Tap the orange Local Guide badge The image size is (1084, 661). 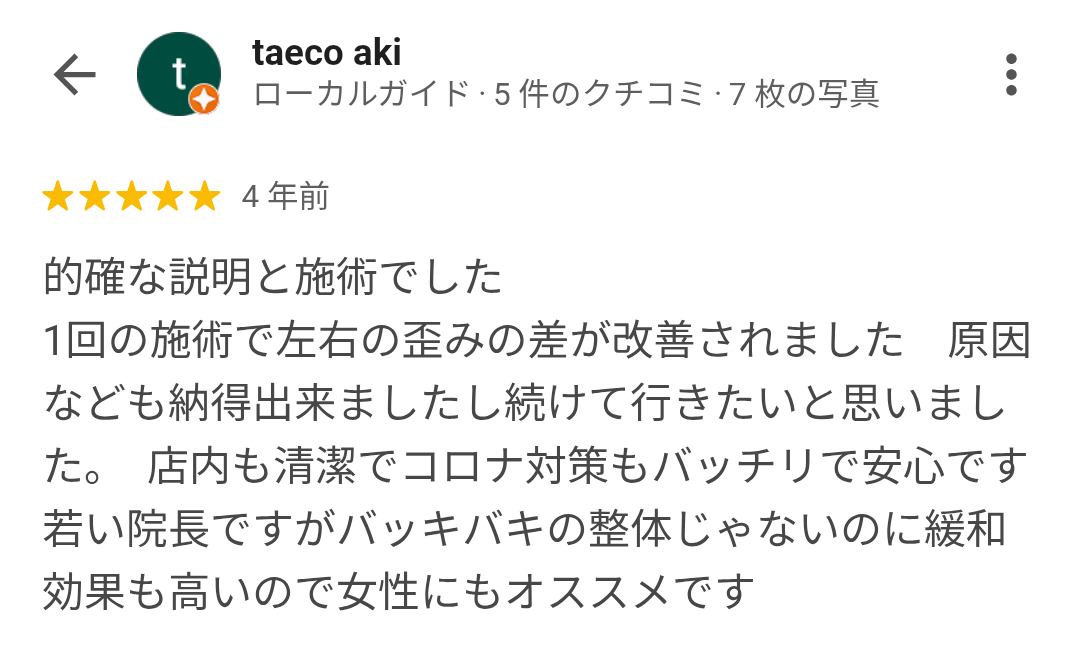(204, 99)
